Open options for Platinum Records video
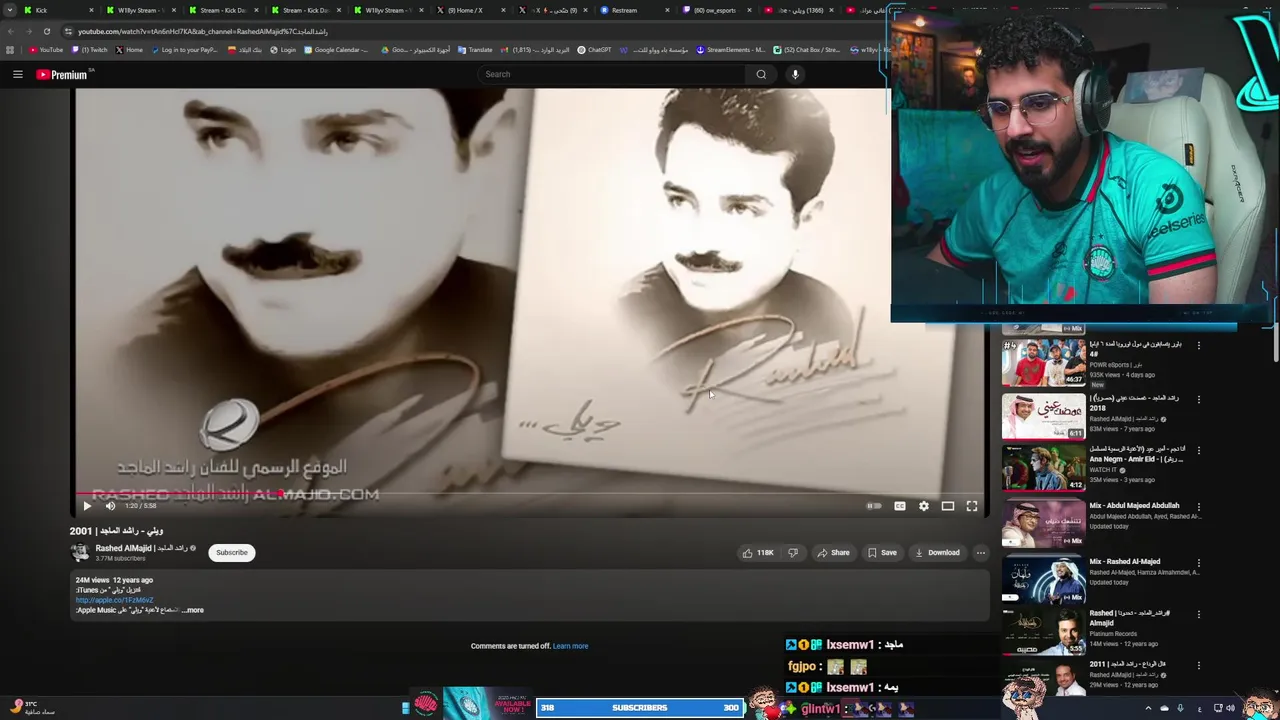 point(1199,615)
